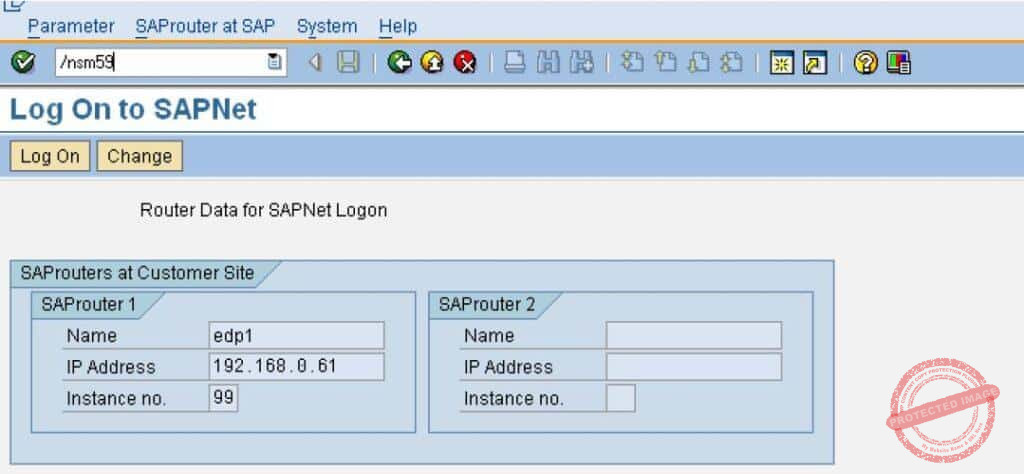Click the Change button
Viewport: 1024px width, 474px height.
pos(139,156)
